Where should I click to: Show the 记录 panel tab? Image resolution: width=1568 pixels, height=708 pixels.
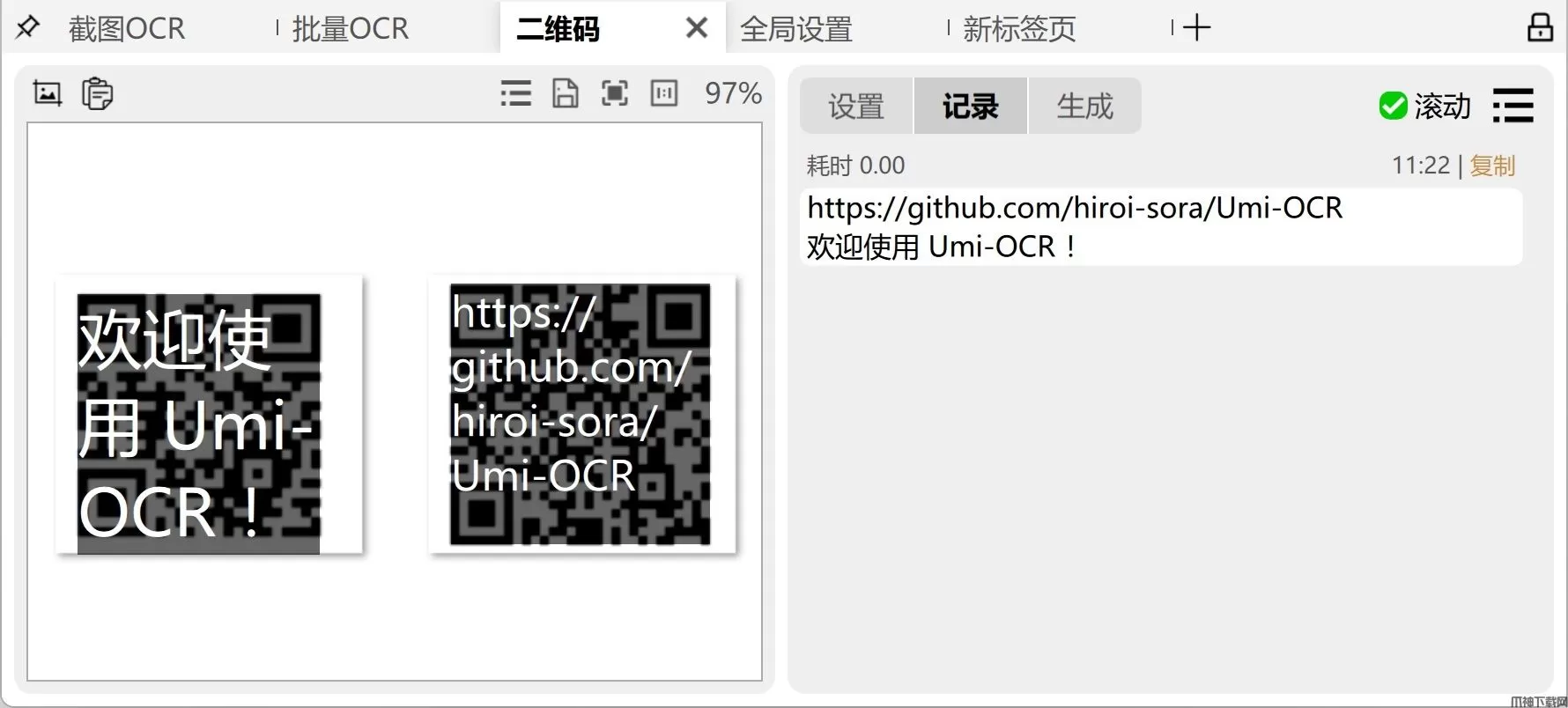coord(971,106)
